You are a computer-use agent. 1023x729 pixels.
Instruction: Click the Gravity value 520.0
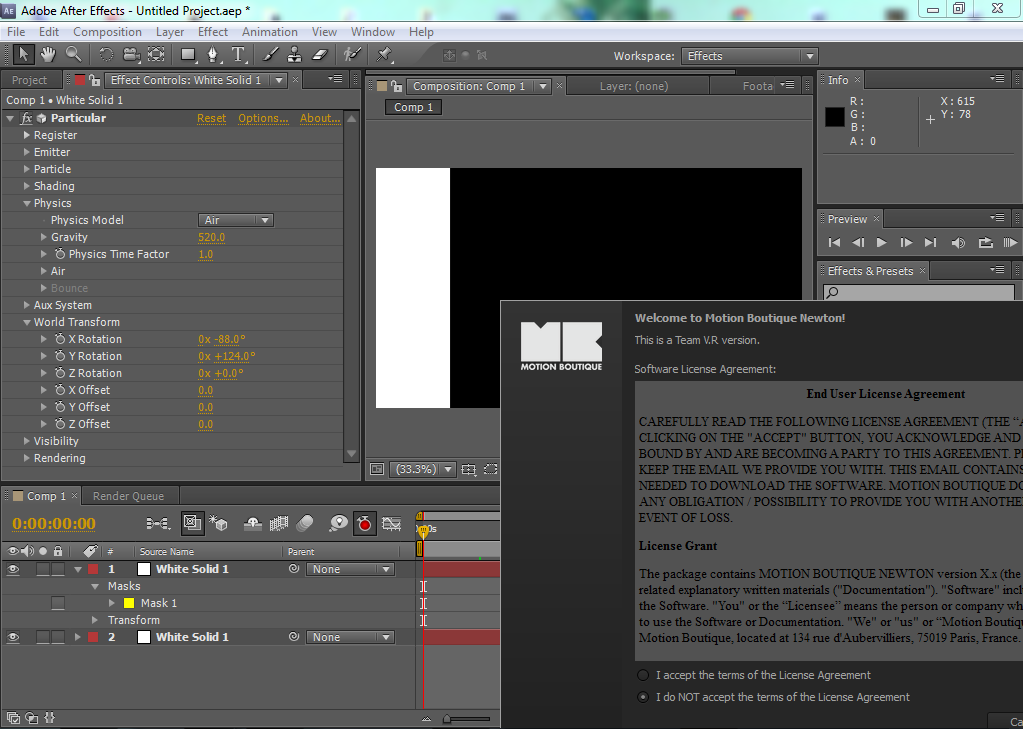211,237
